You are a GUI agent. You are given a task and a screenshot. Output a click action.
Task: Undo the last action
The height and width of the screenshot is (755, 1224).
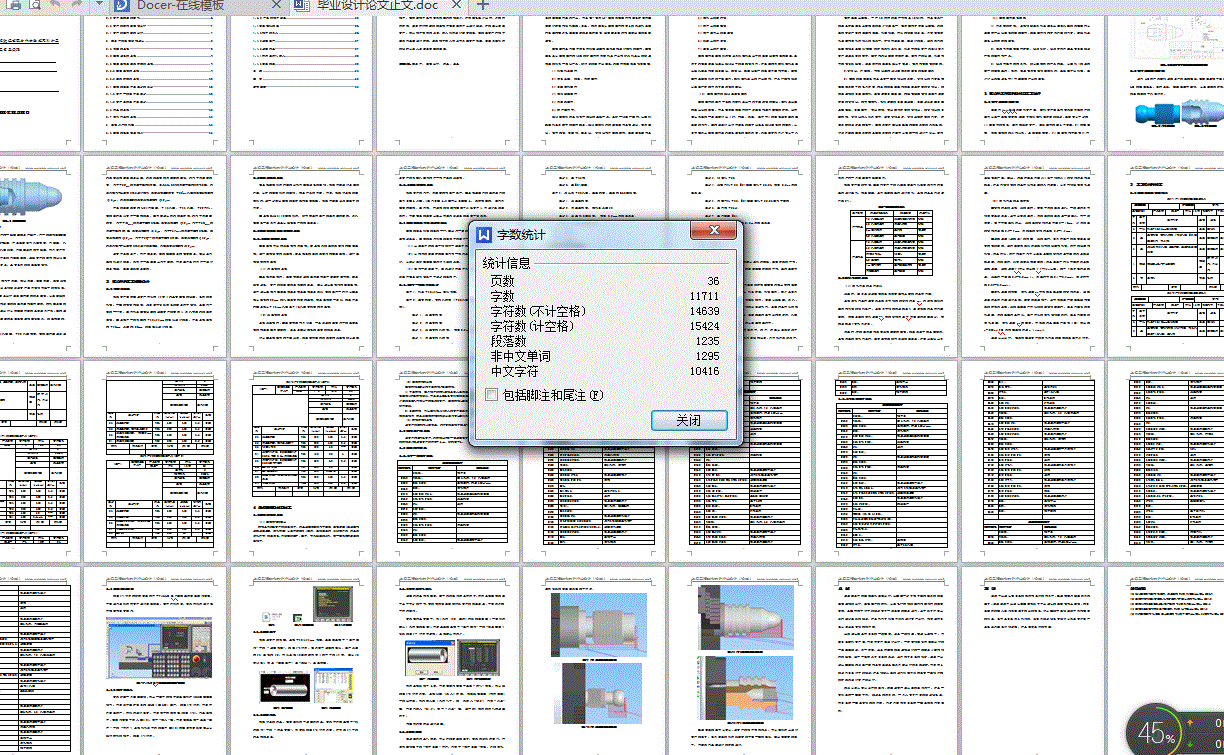tap(56, 5)
